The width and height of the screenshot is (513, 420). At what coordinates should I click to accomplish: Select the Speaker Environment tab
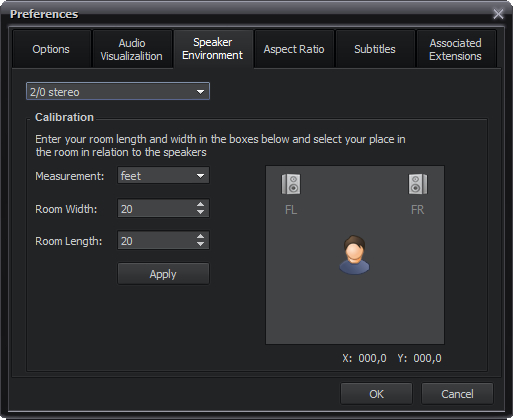pyautogui.click(x=213, y=49)
